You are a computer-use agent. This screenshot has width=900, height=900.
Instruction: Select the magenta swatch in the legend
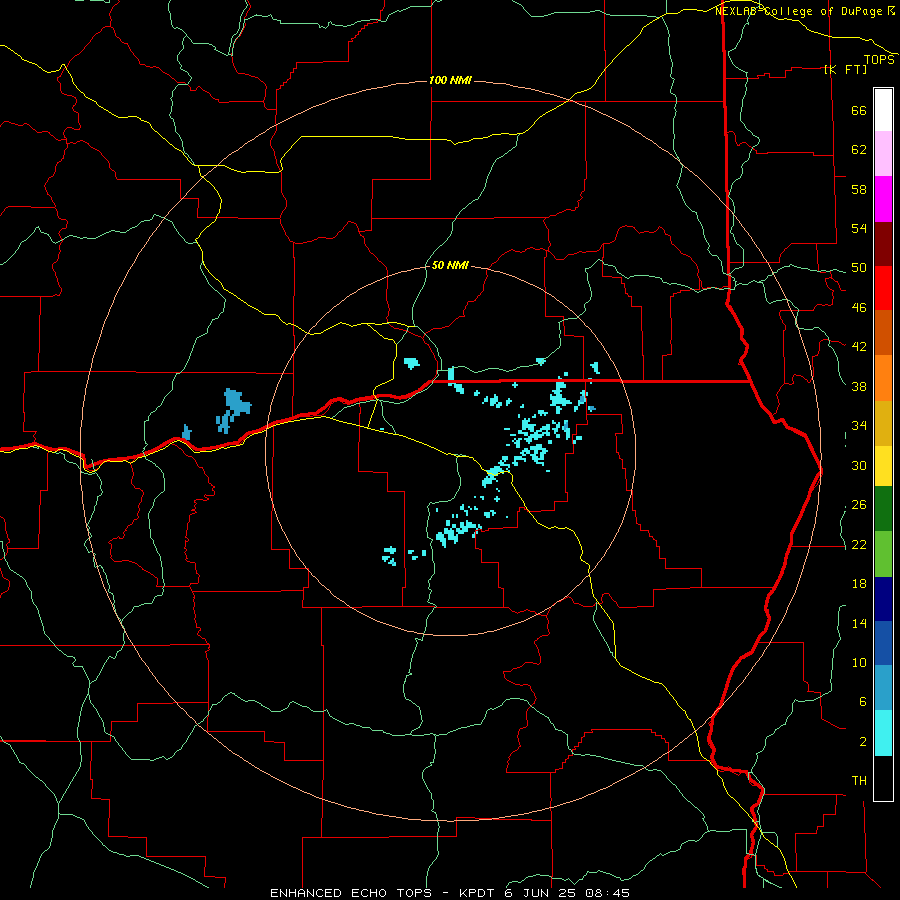point(883,199)
